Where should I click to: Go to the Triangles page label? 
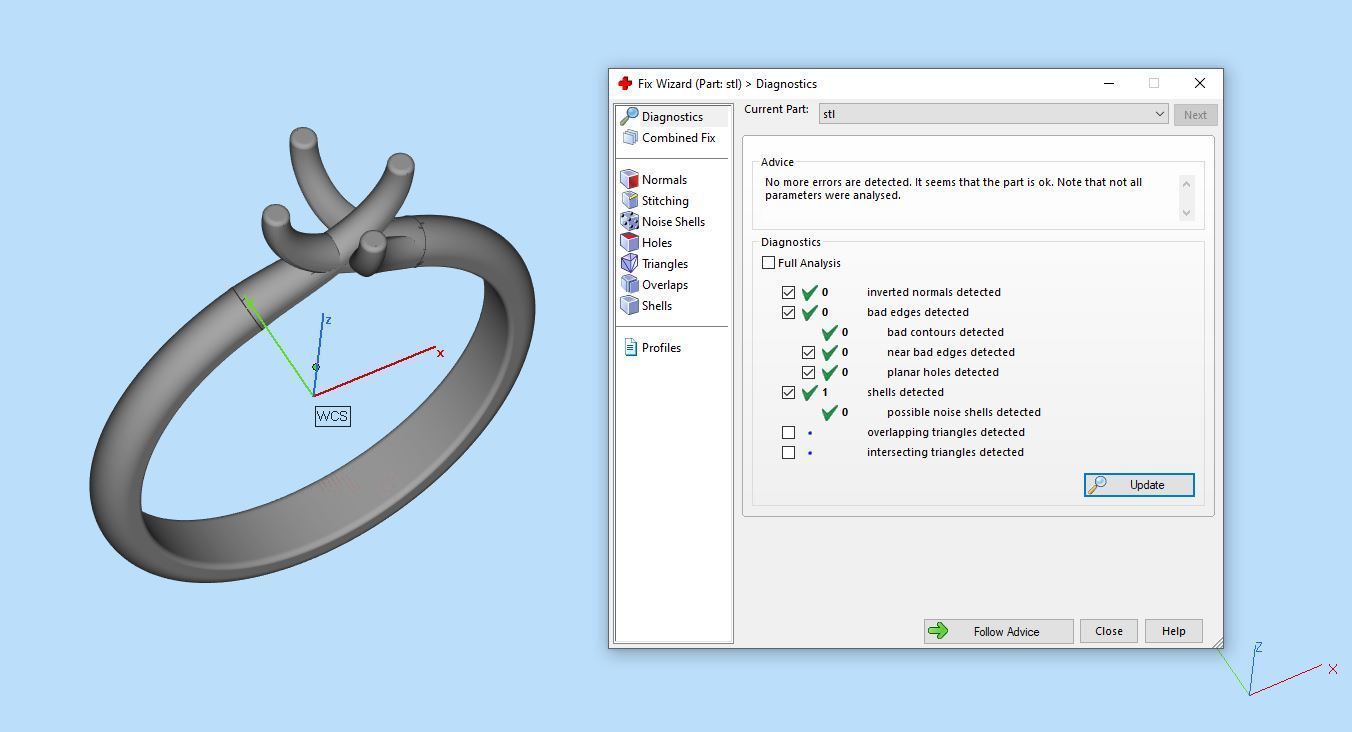(665, 264)
